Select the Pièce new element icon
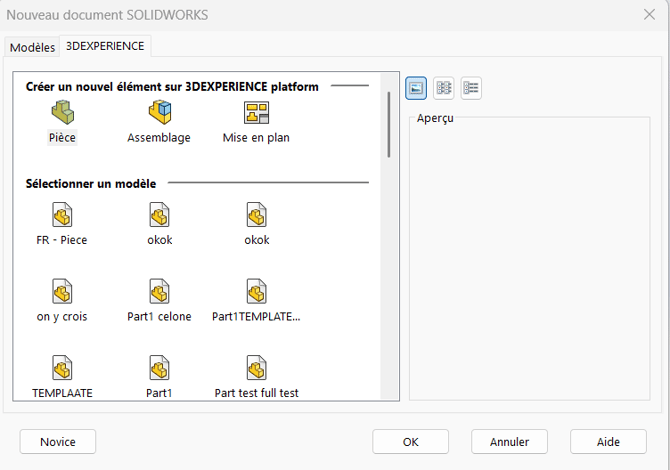The height and width of the screenshot is (470, 670). click(x=62, y=112)
